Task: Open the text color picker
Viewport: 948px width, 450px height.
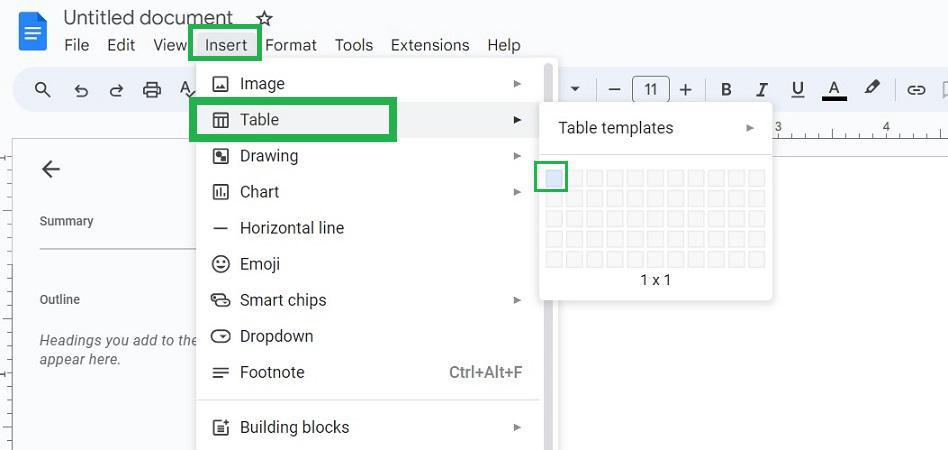Action: (x=834, y=90)
